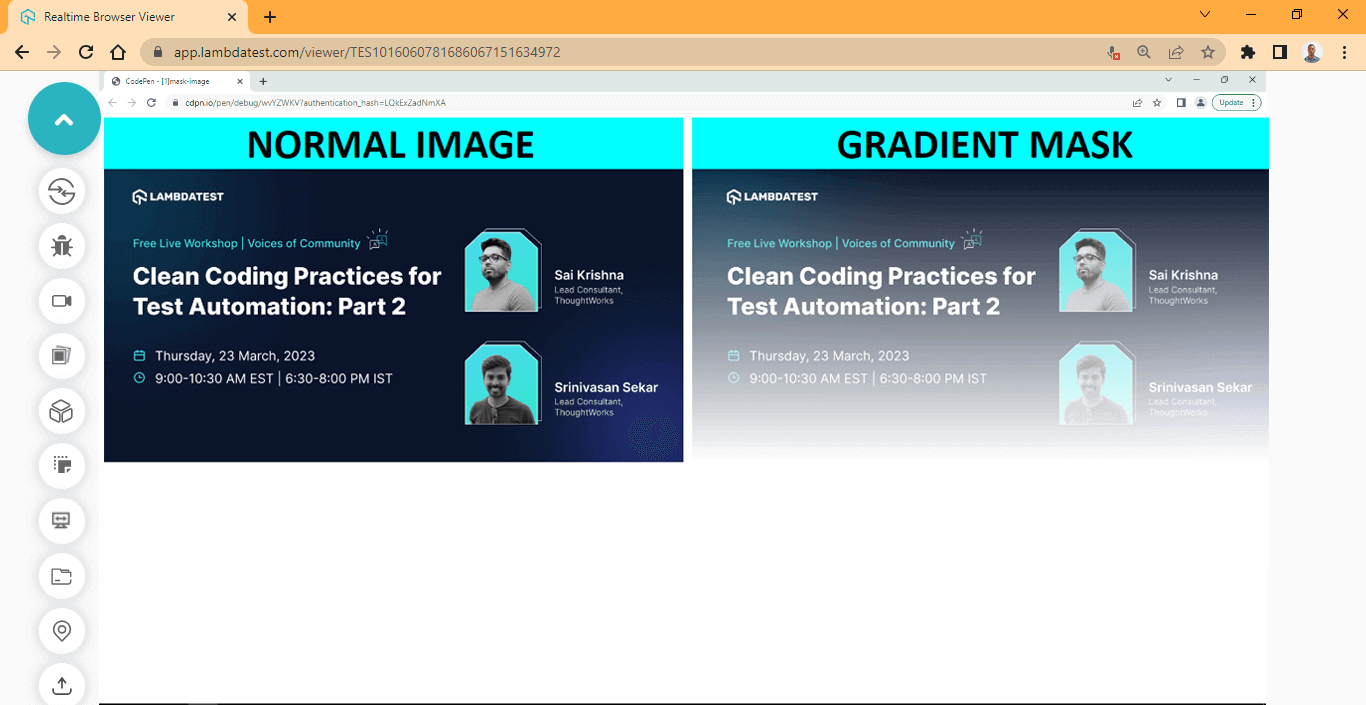The height and width of the screenshot is (705, 1366).
Task: Open the notes annotation tool
Action: click(62, 466)
